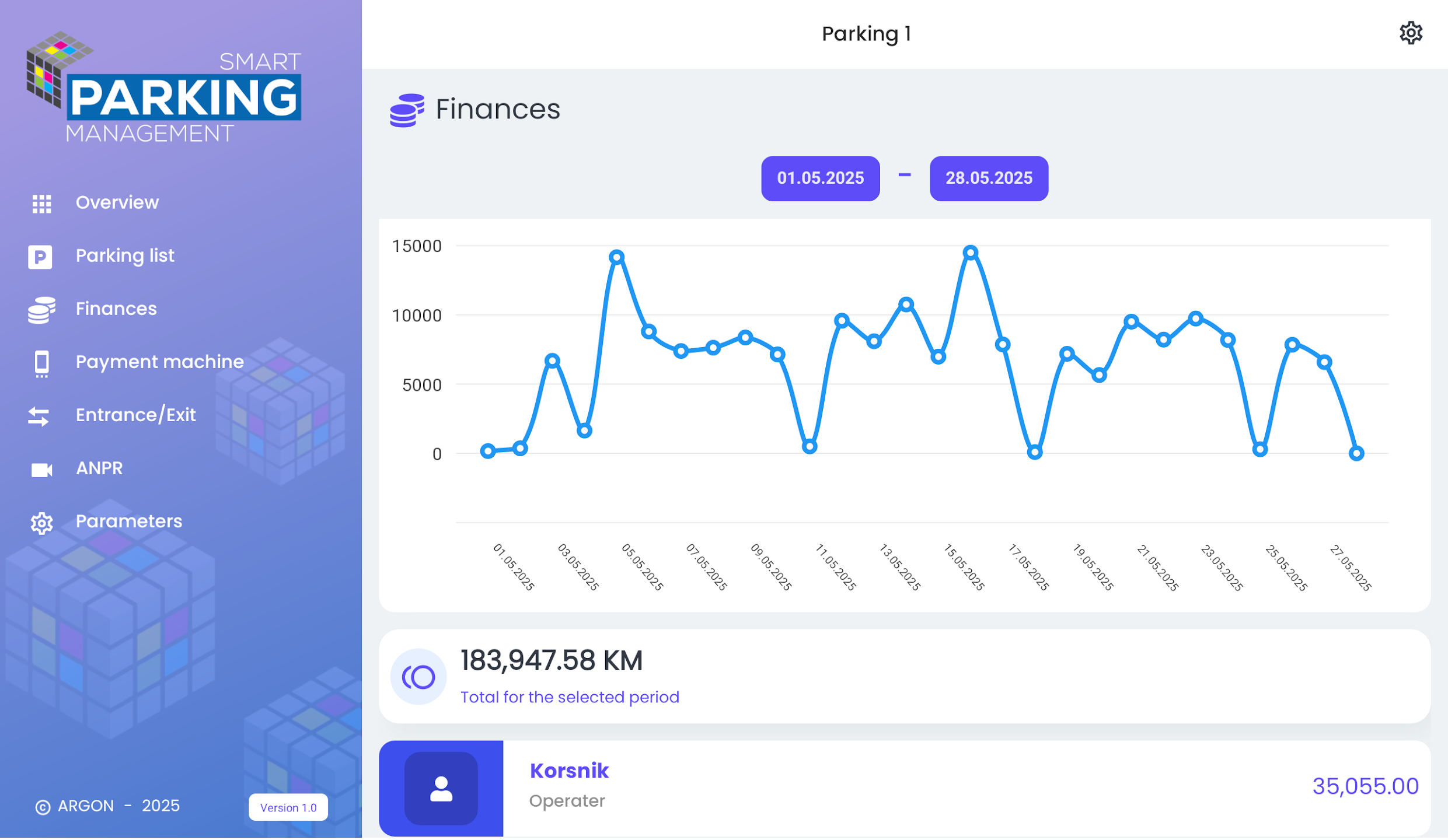The image size is (1448, 840).
Task: Click the Finances coins icon in sidebar
Action: click(41, 310)
